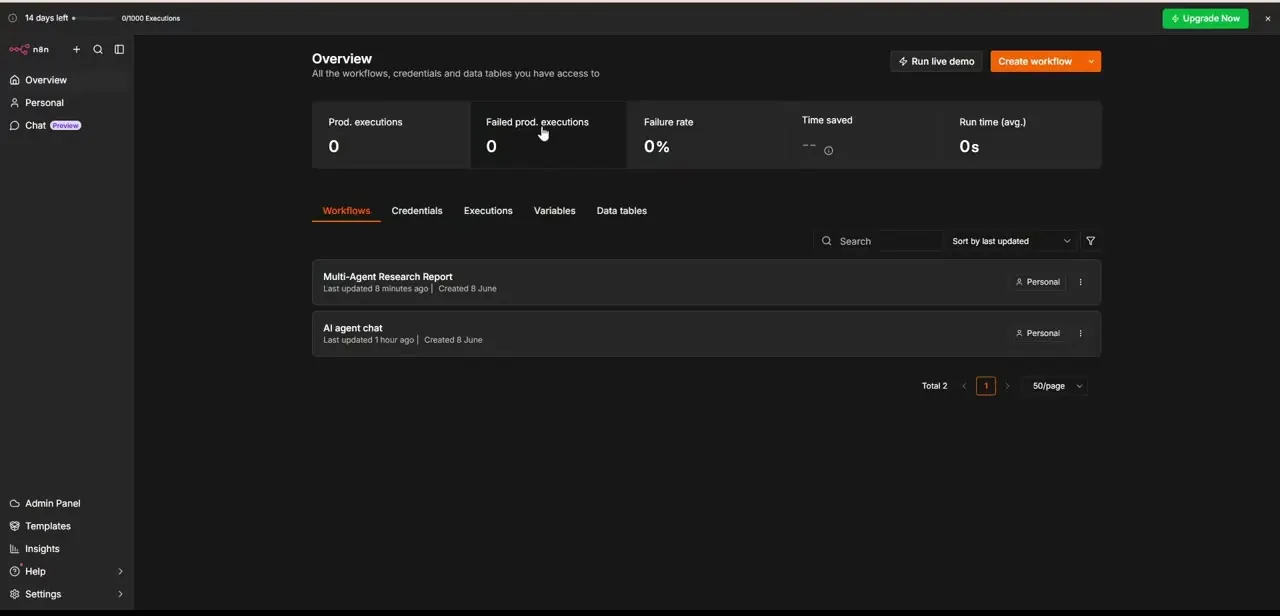Viewport: 1280px width, 616px height.
Task: Click the Create workflow button
Action: click(x=1036, y=61)
